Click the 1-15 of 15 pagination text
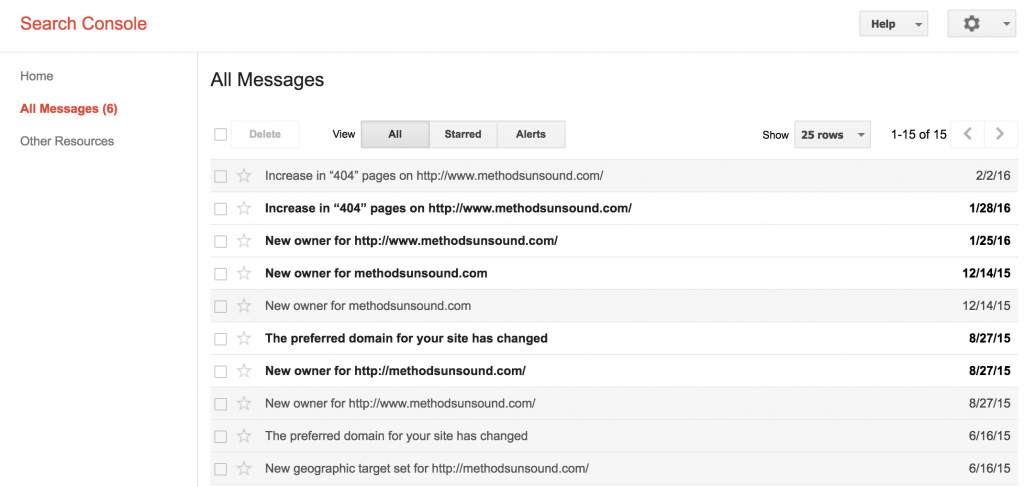 [x=919, y=134]
